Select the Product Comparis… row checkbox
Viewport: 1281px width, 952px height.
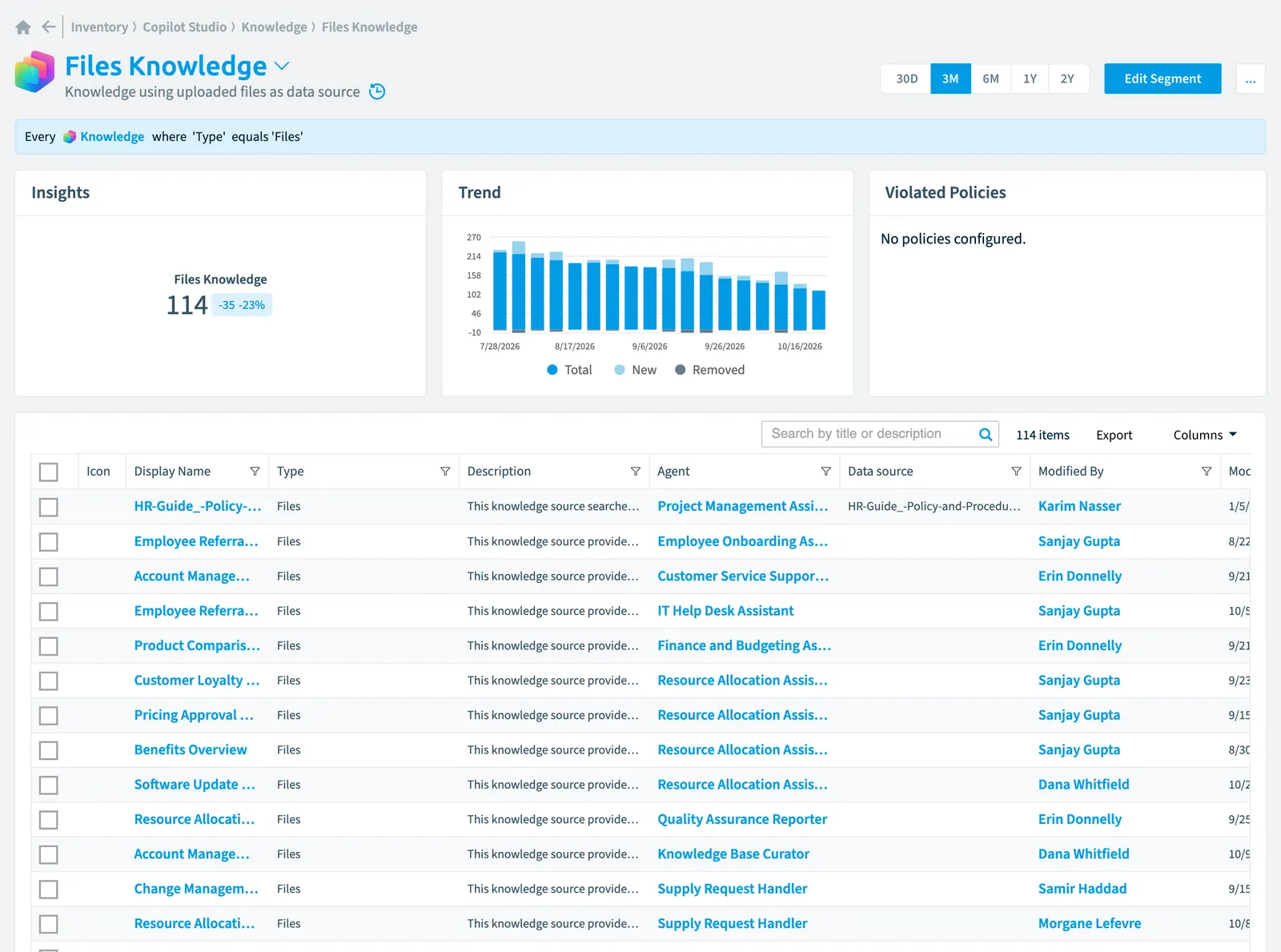pyautogui.click(x=49, y=646)
